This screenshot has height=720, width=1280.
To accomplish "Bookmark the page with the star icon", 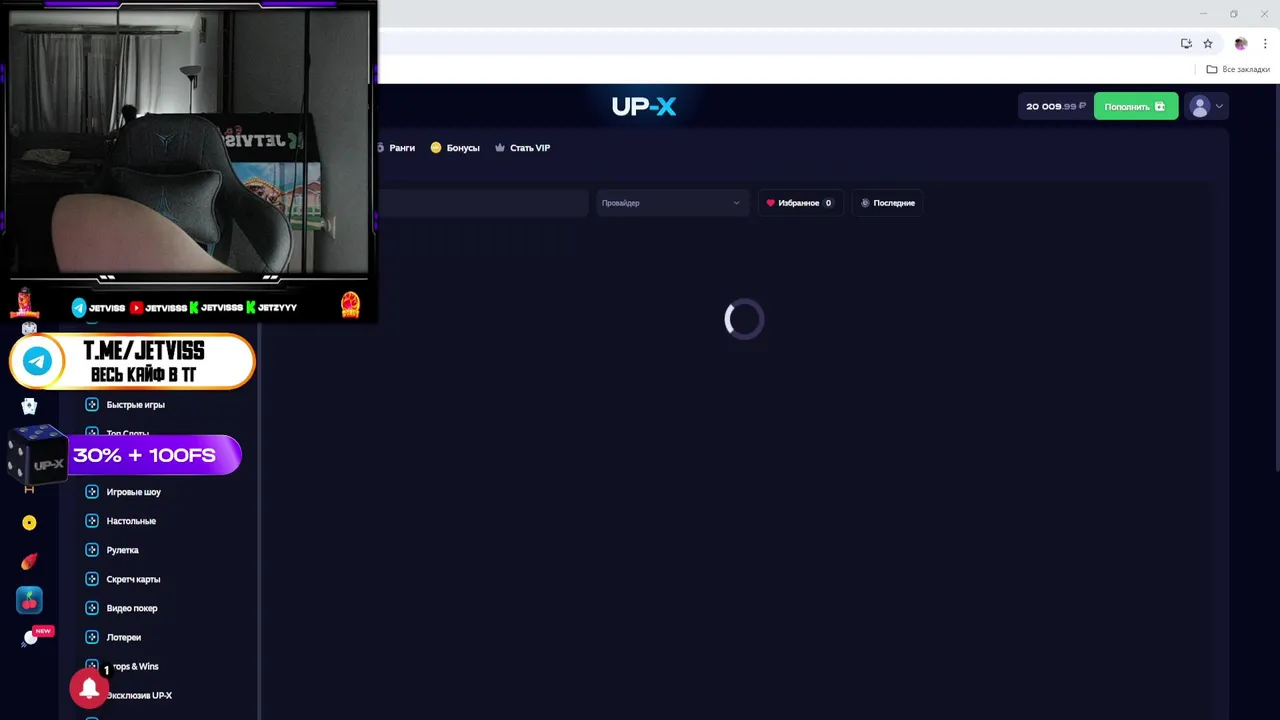I will tap(1207, 43).
